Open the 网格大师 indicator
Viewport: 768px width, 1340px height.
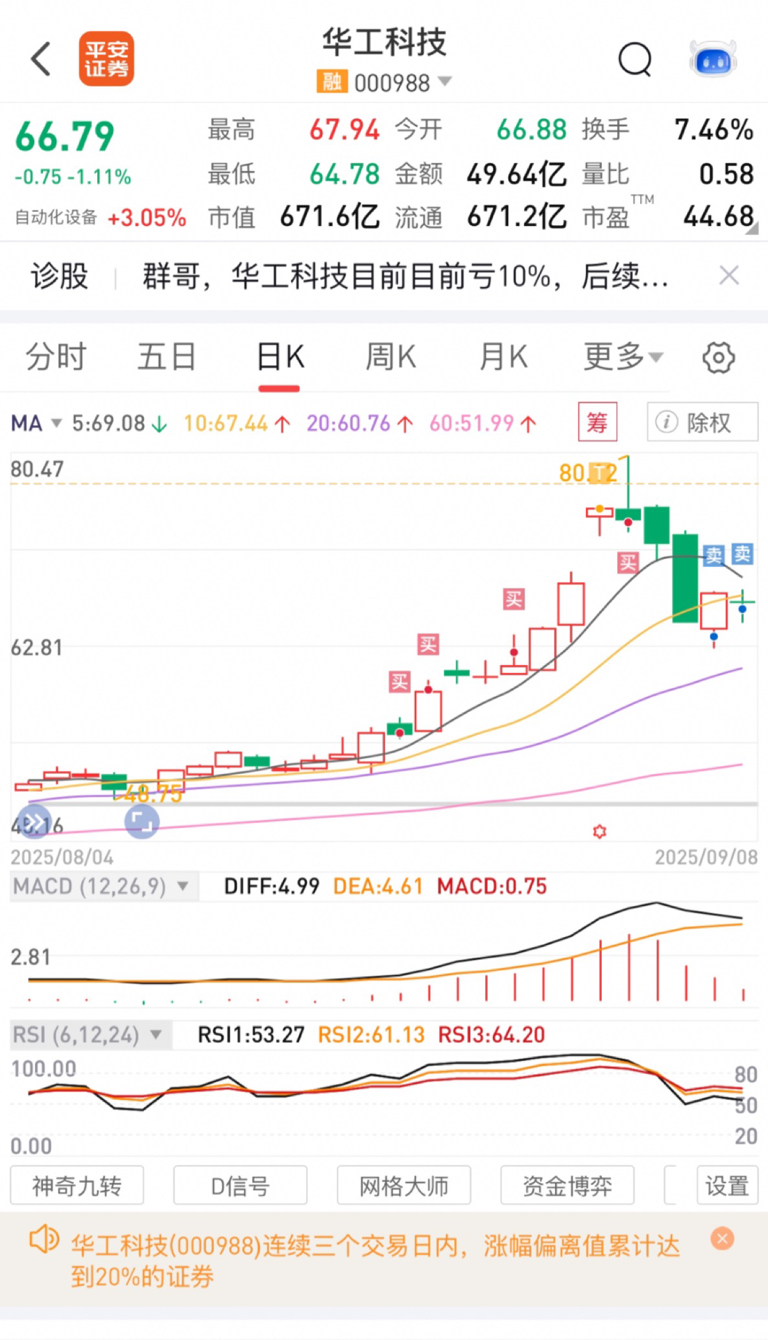tap(404, 1186)
